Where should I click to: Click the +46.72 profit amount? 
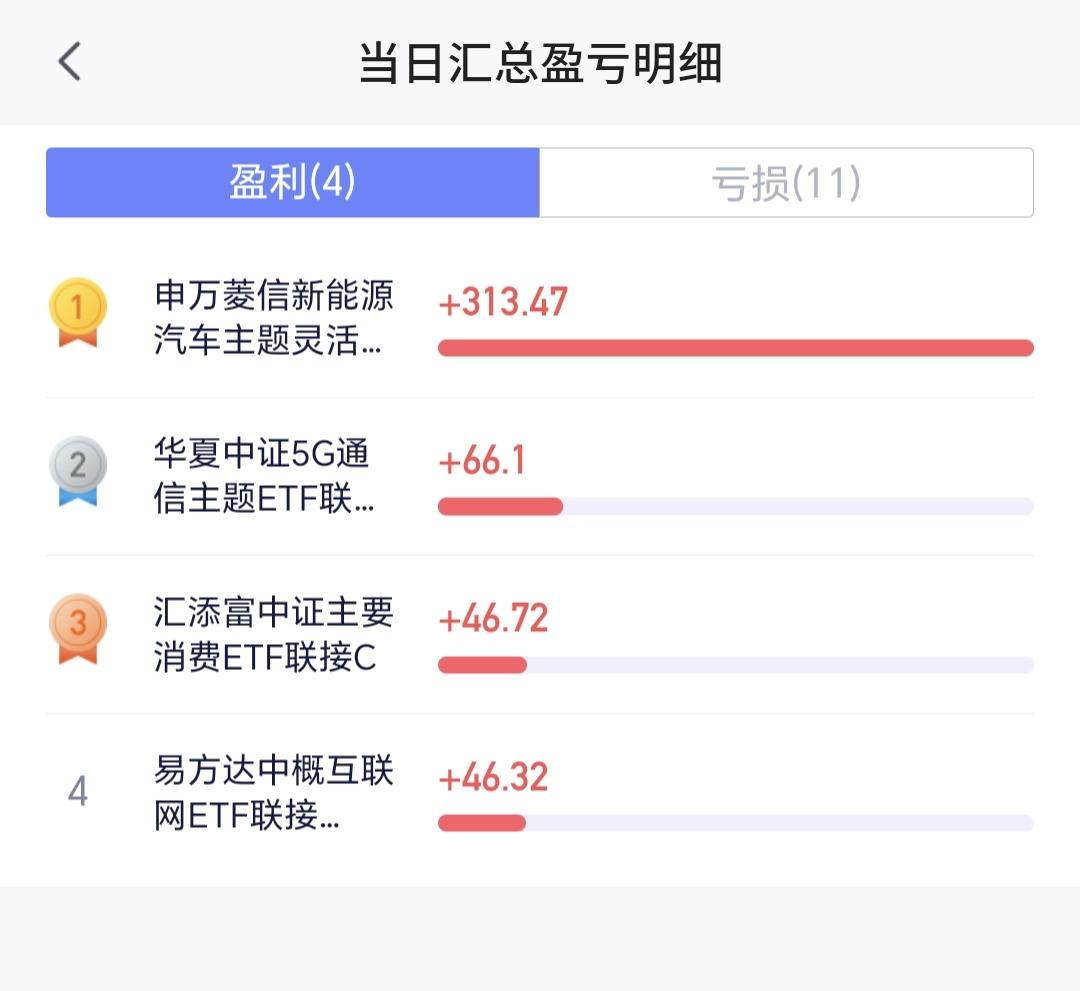point(494,619)
